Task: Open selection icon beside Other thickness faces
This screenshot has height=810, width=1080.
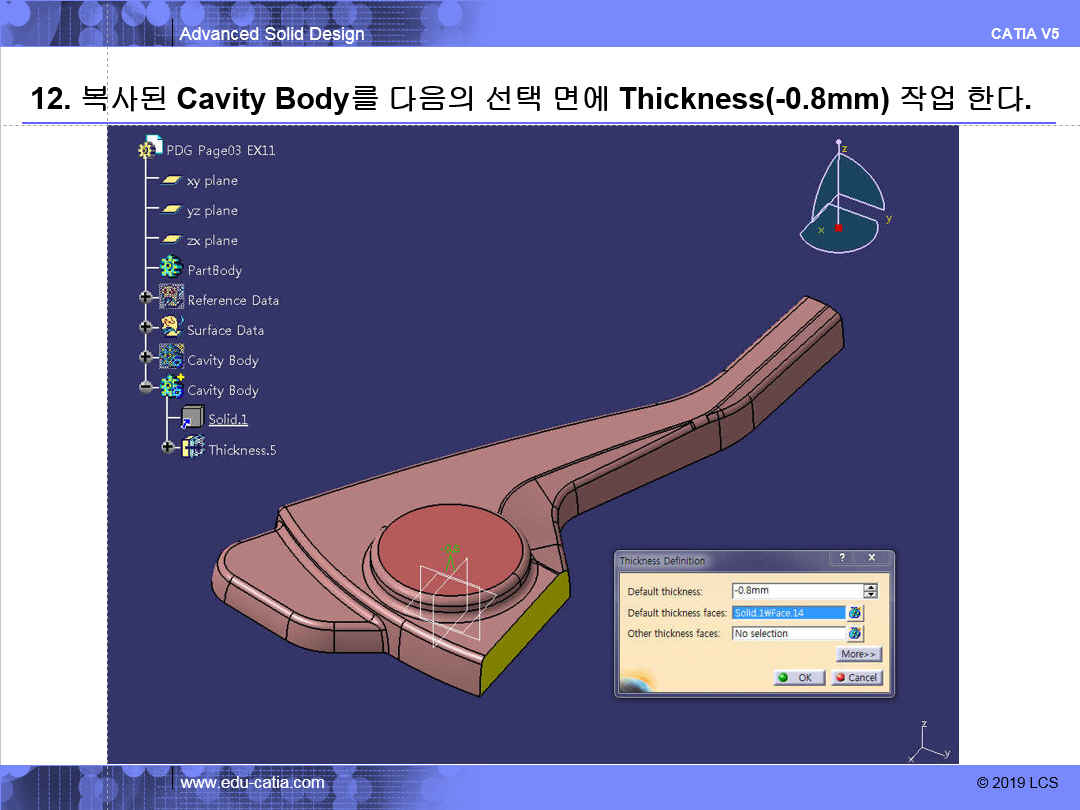Action: [855, 634]
